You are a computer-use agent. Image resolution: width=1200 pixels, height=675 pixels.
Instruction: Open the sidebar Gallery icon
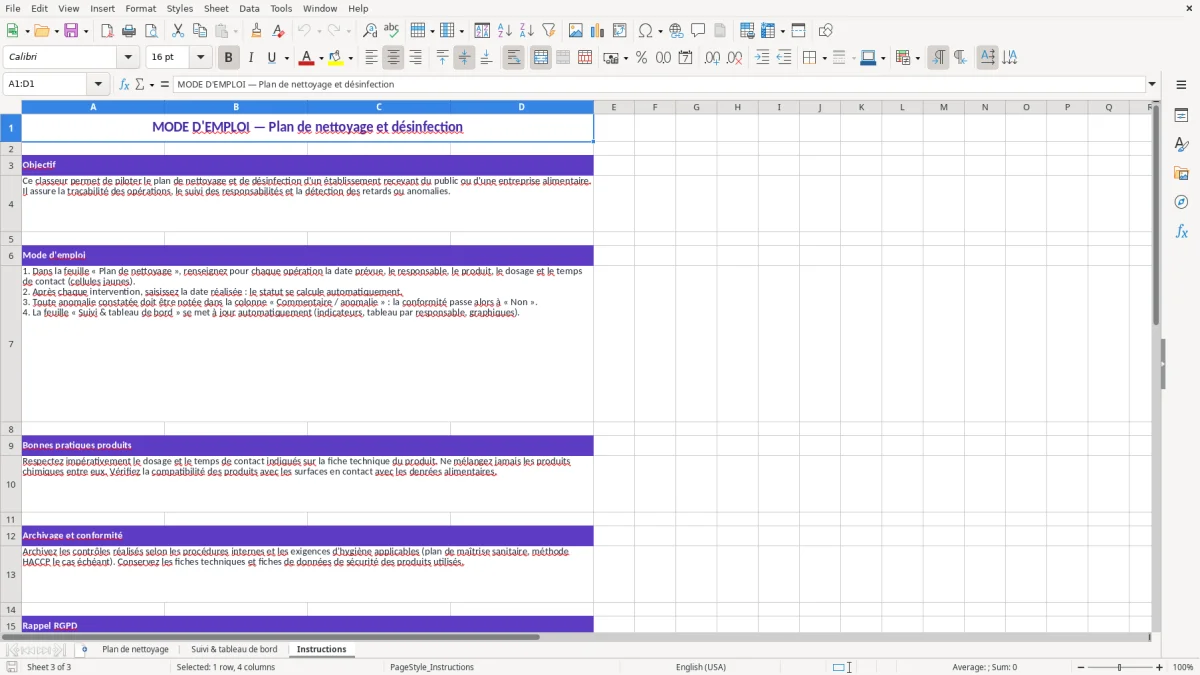tap(1181, 174)
